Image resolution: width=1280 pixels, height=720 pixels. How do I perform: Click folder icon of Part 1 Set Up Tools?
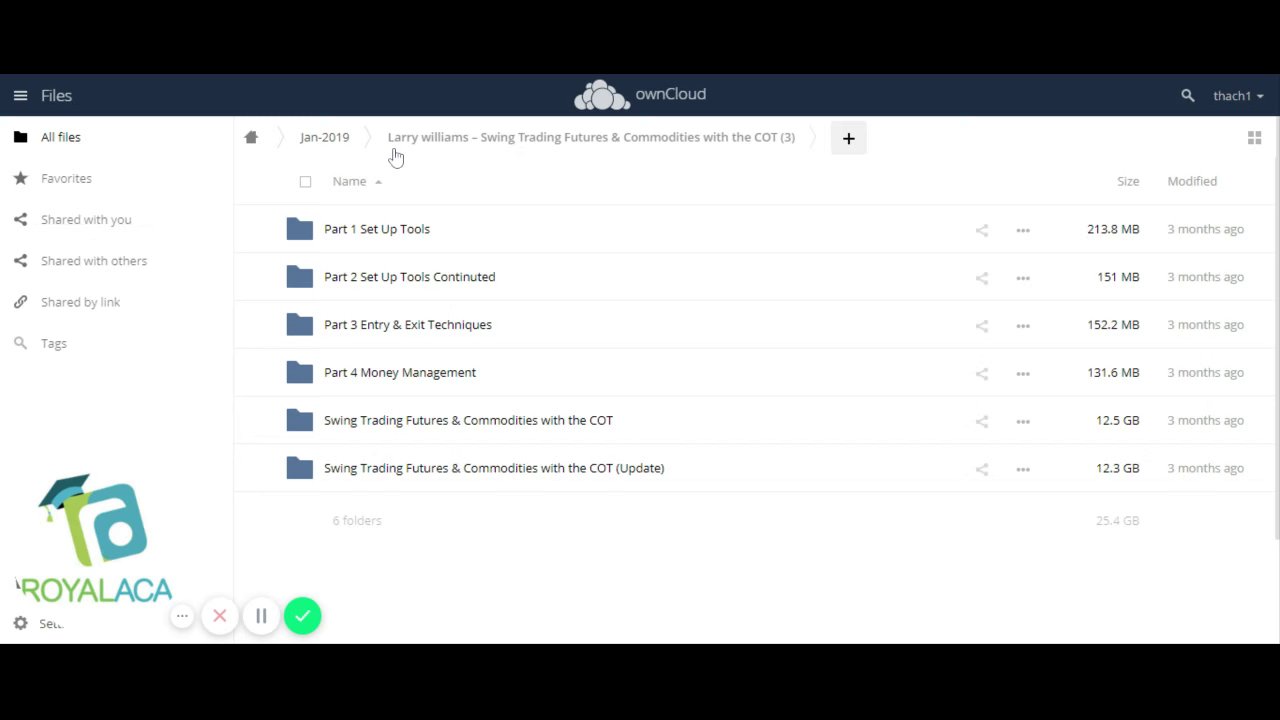click(299, 229)
